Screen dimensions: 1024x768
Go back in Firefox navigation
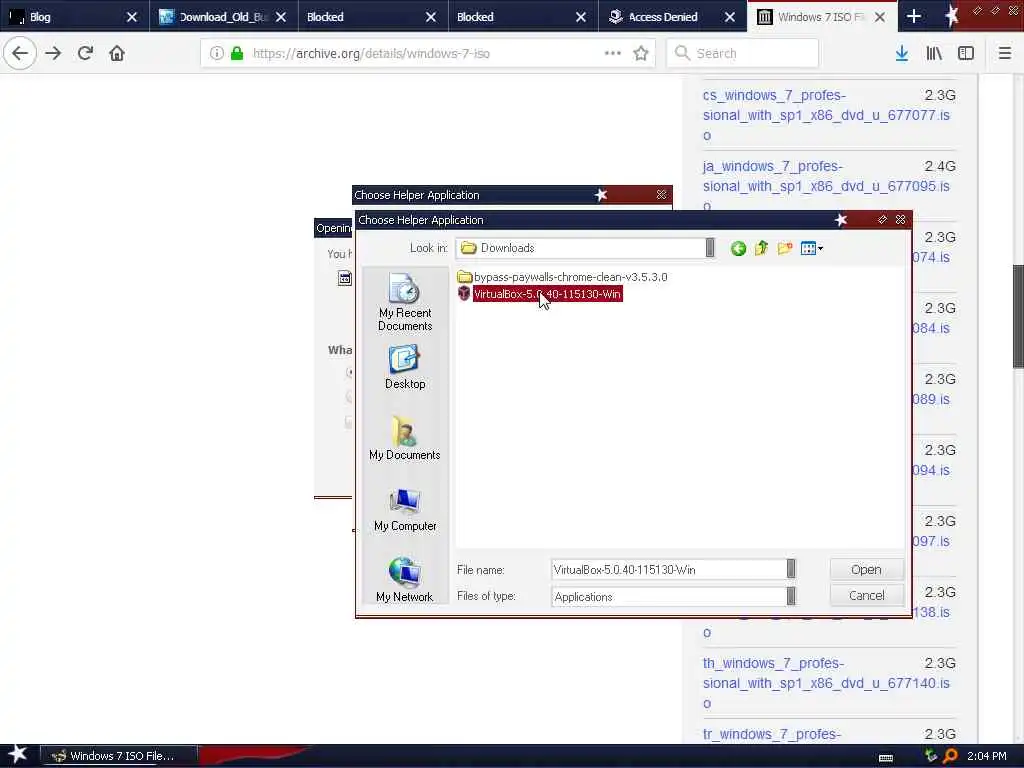(x=20, y=53)
